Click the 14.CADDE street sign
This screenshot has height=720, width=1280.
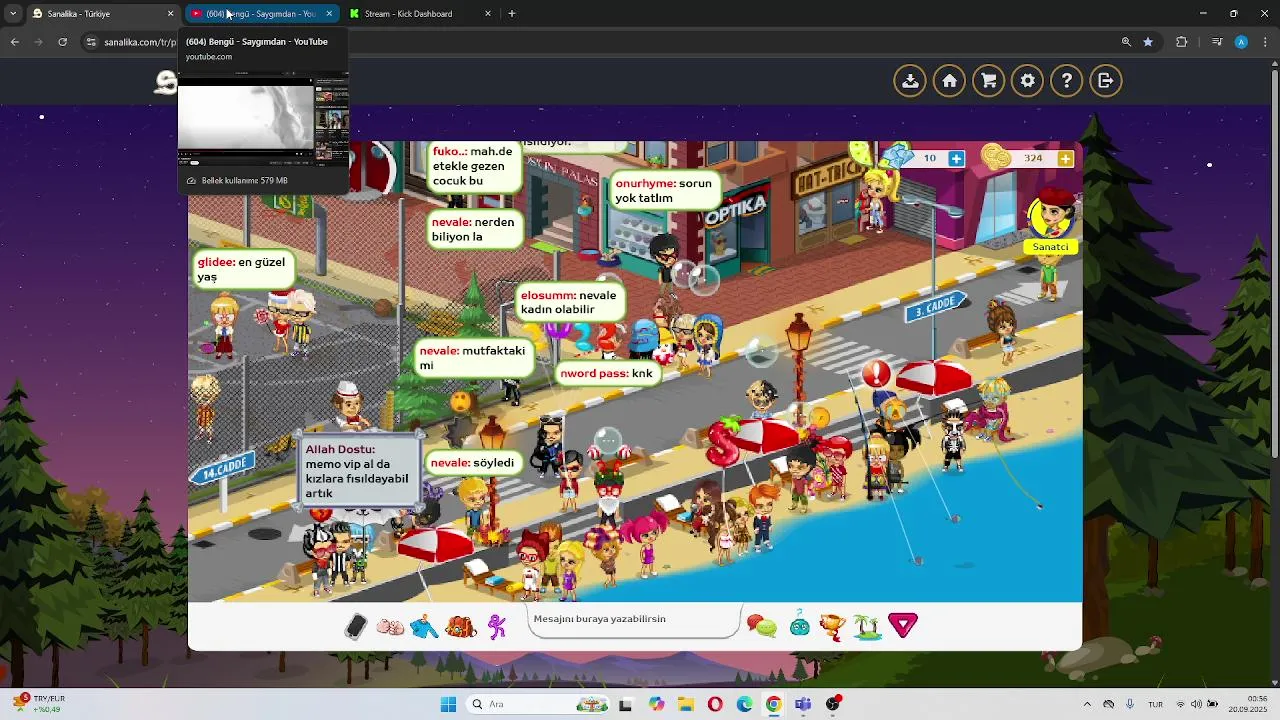click(223, 467)
